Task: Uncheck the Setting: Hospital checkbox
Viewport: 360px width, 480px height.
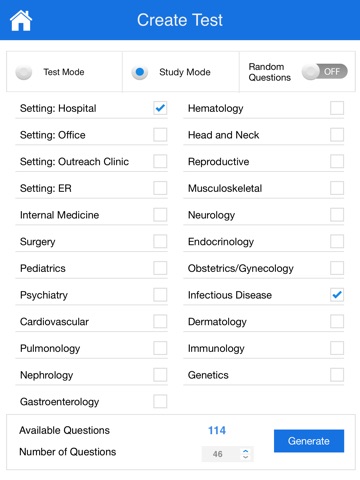Action: click(160, 108)
